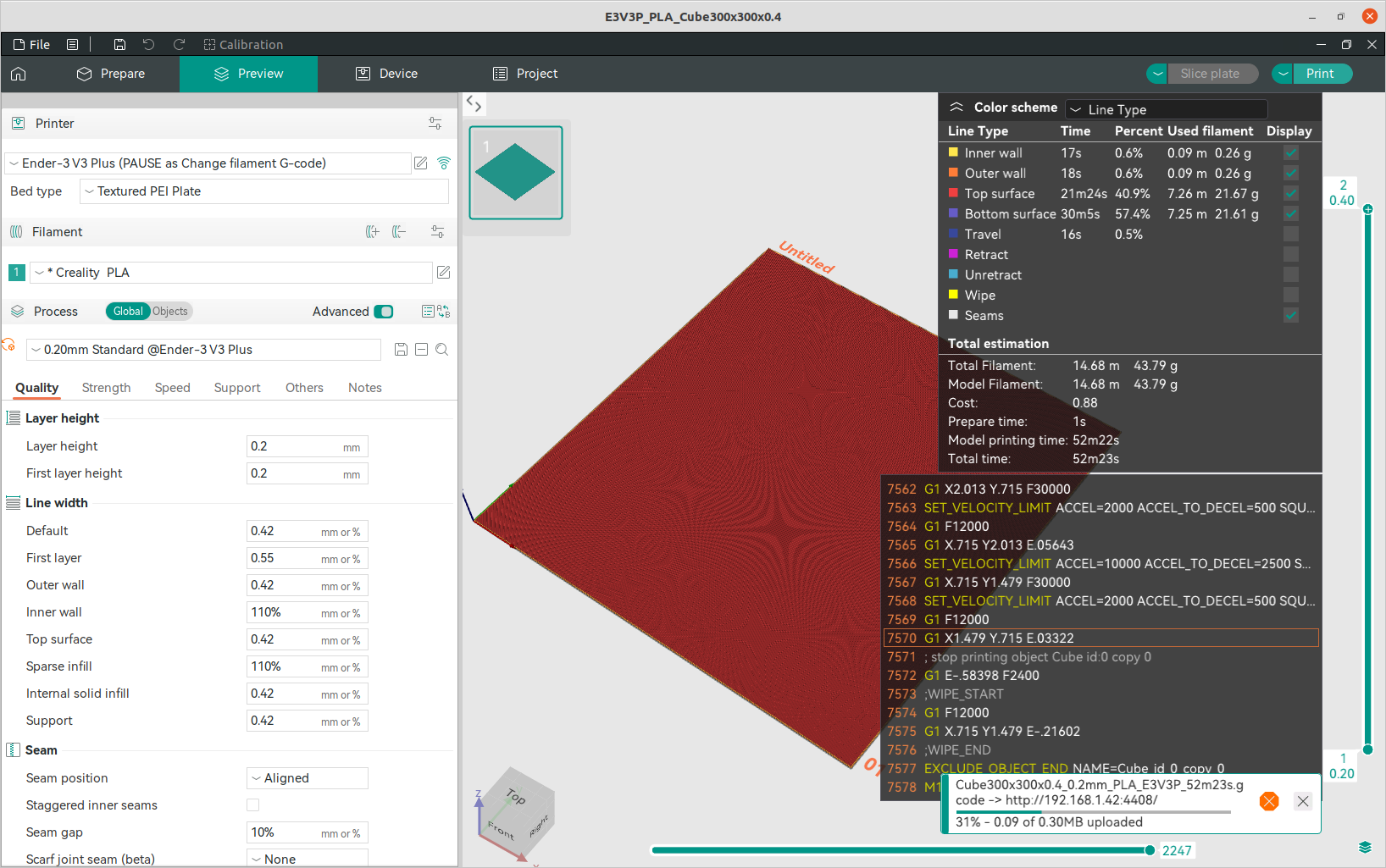Click the Print button
The image size is (1386, 868).
(x=1320, y=74)
